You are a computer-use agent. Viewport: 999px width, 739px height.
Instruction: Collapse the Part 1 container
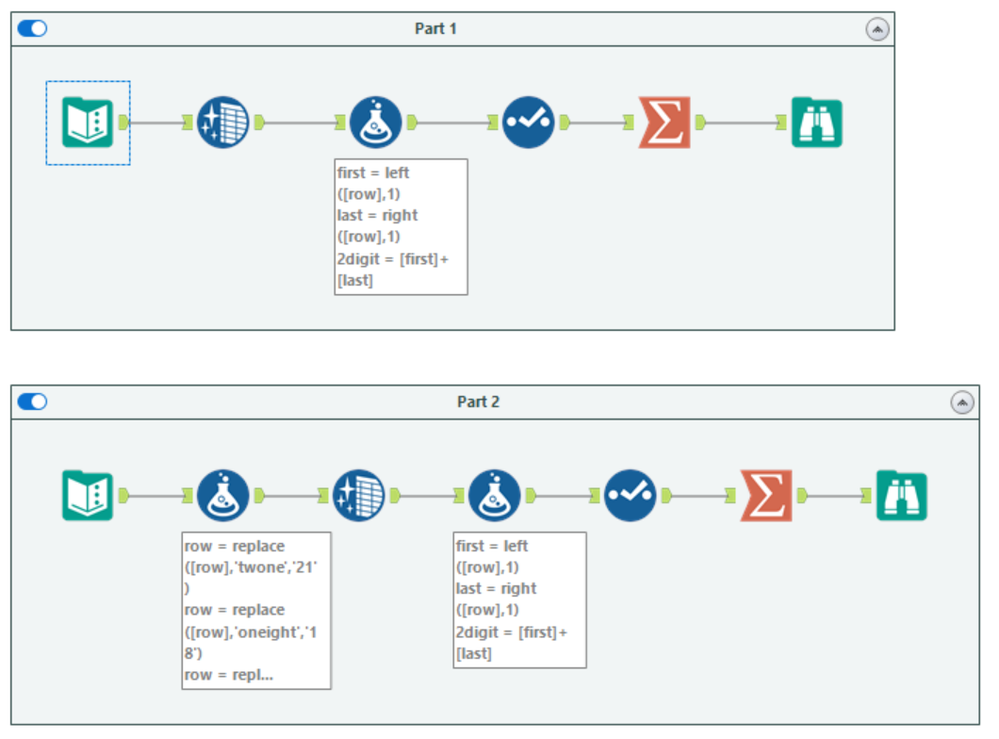(x=877, y=29)
